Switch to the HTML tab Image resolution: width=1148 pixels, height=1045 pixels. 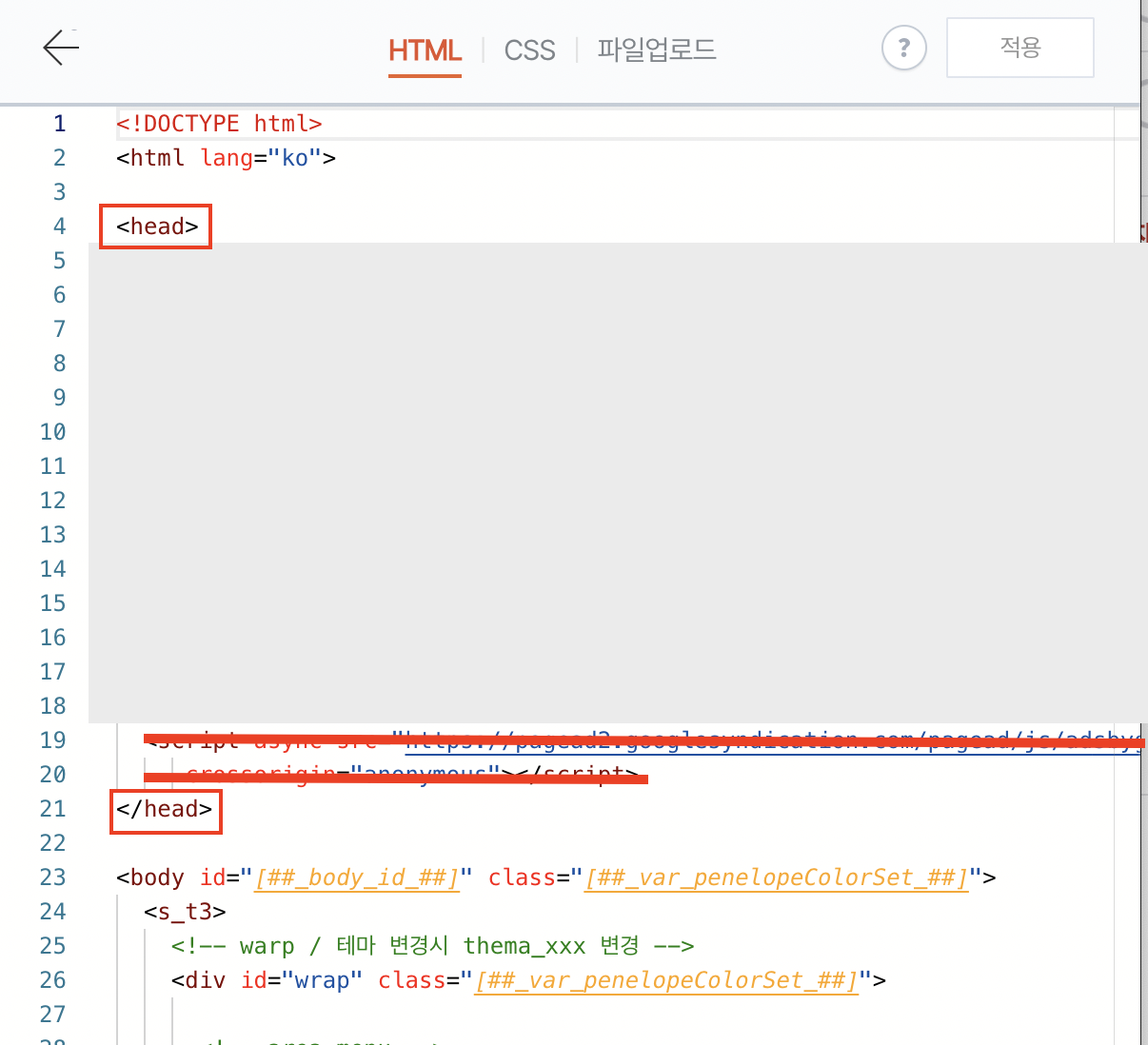[x=425, y=50]
